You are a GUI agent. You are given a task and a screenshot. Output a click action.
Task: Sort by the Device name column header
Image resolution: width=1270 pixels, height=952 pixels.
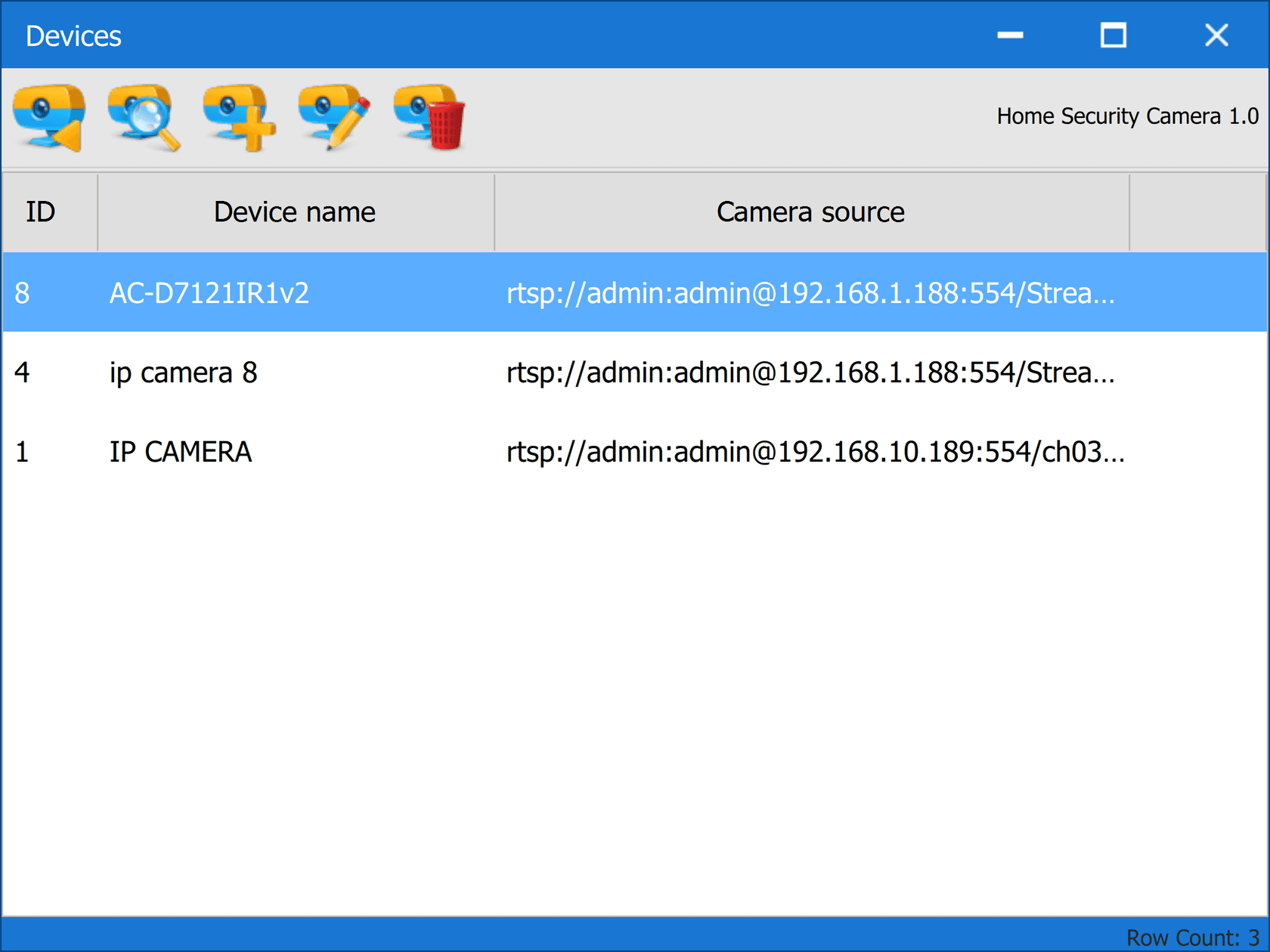pyautogui.click(x=295, y=212)
